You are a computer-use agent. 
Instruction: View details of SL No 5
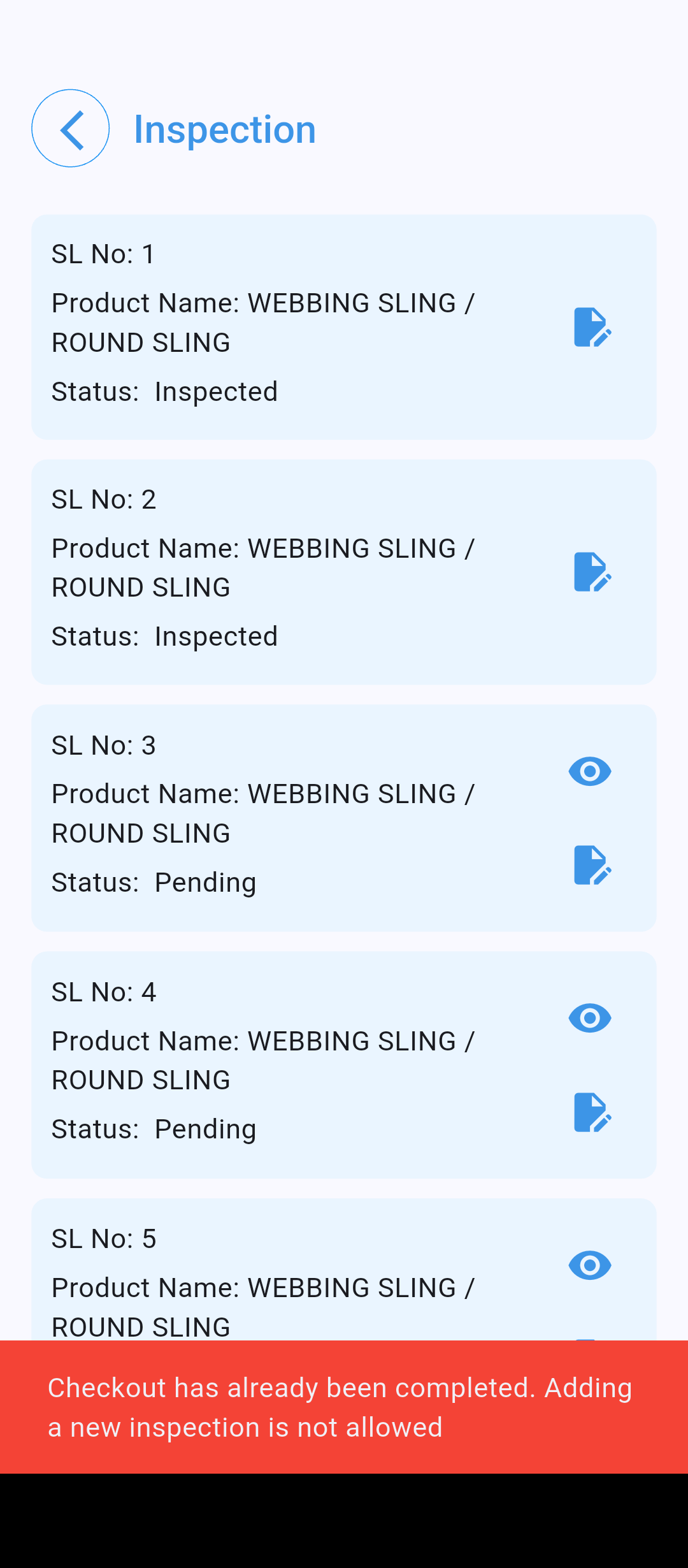point(590,1265)
